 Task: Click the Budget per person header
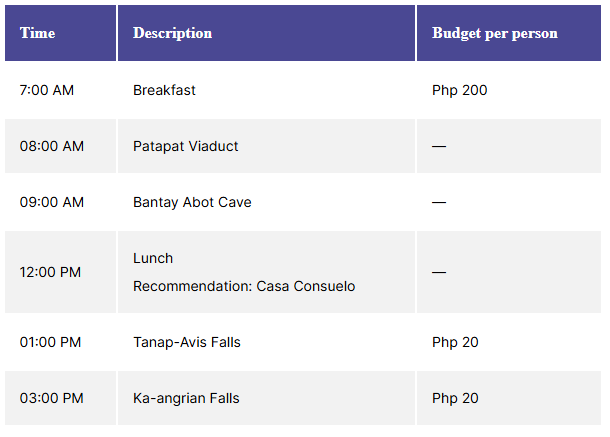pos(509,33)
